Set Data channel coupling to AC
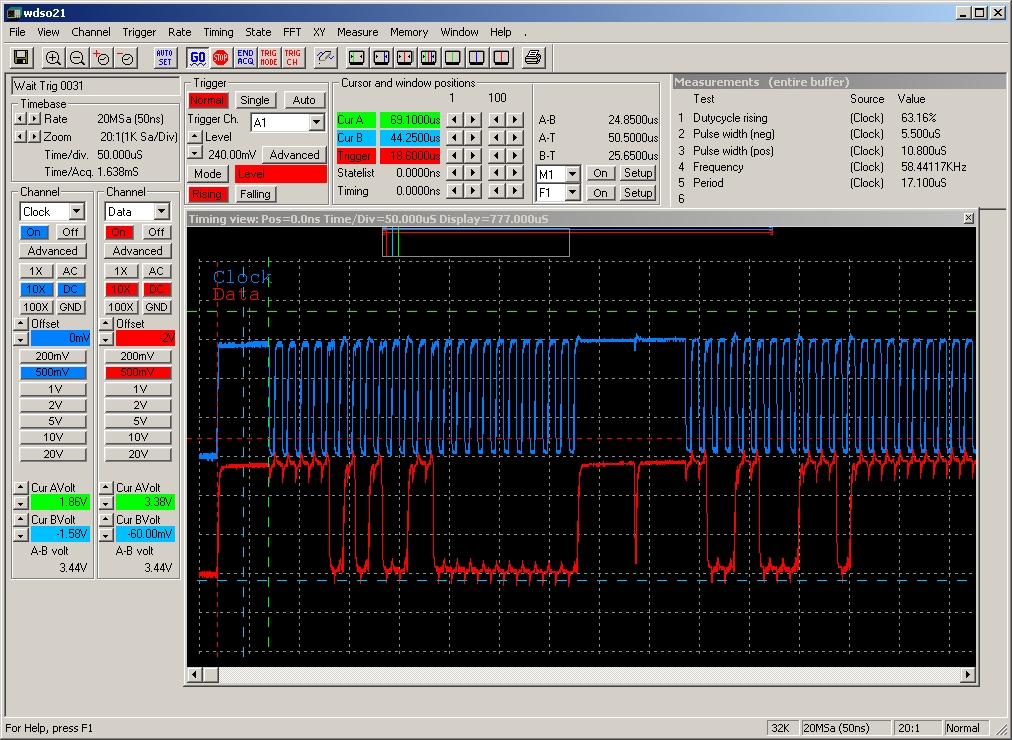The width and height of the screenshot is (1012, 740). pyautogui.click(x=156, y=272)
